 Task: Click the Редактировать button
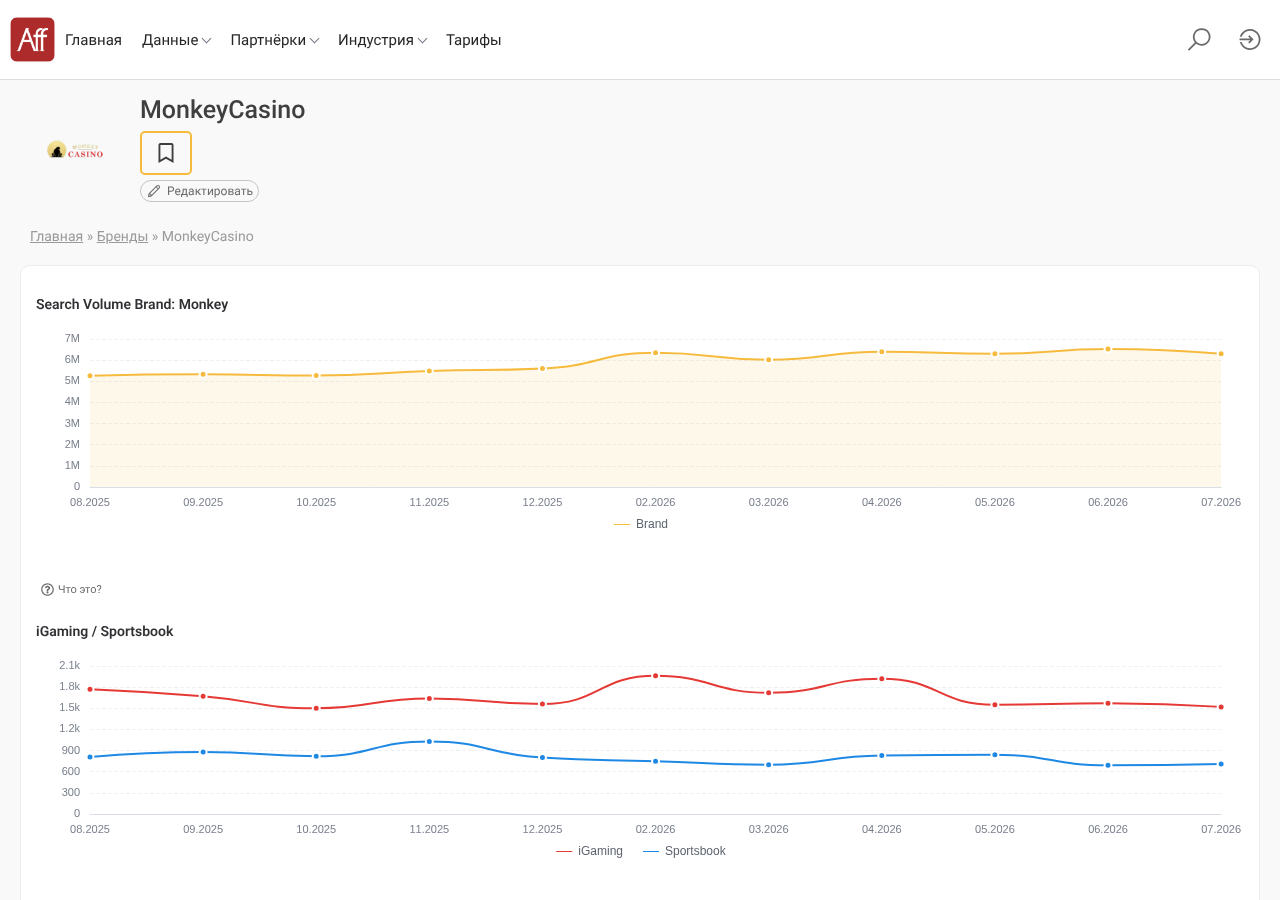(199, 191)
